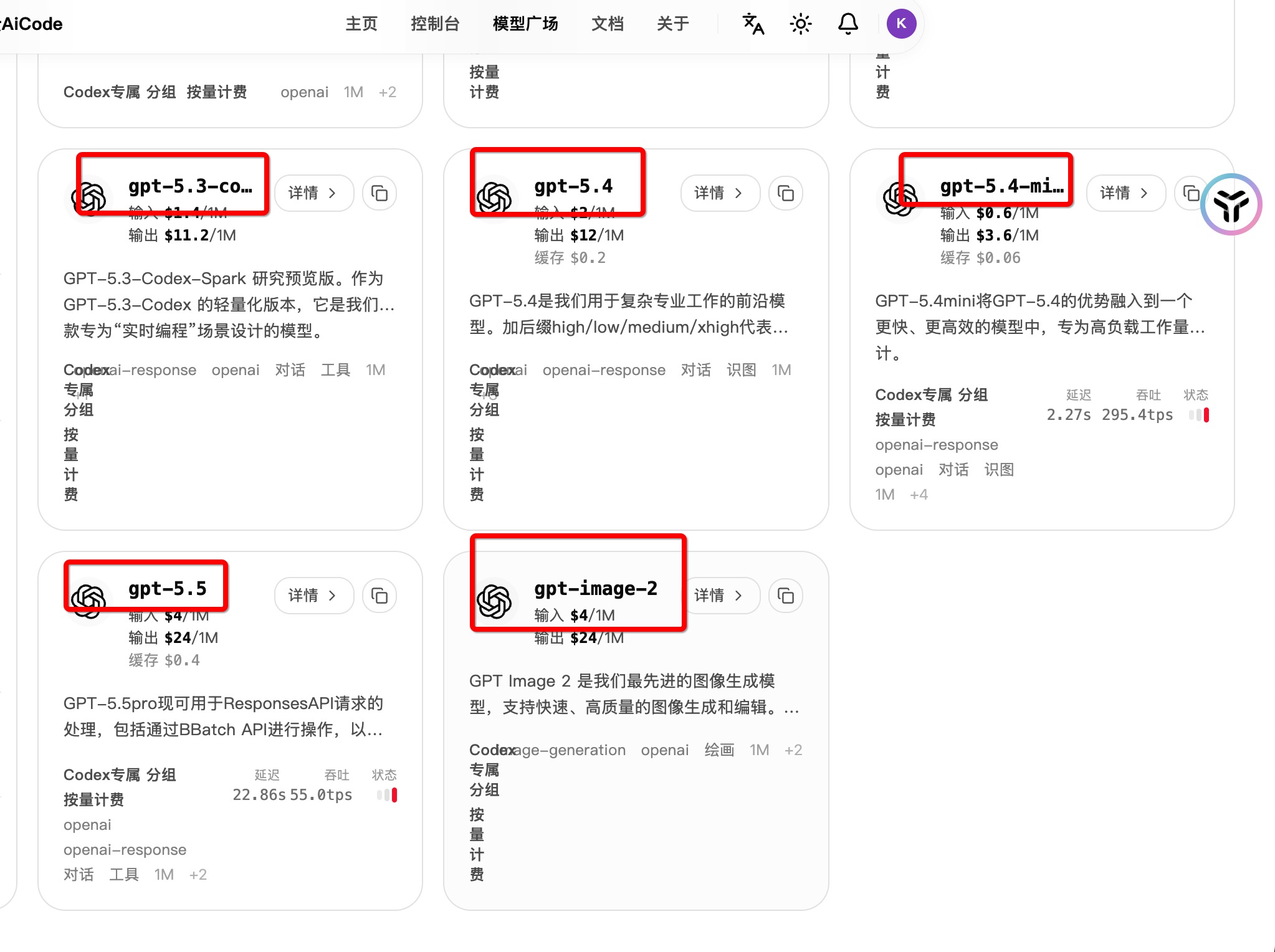Open the 关于 nav item
This screenshot has width=1275, height=952.
pyautogui.click(x=673, y=24)
